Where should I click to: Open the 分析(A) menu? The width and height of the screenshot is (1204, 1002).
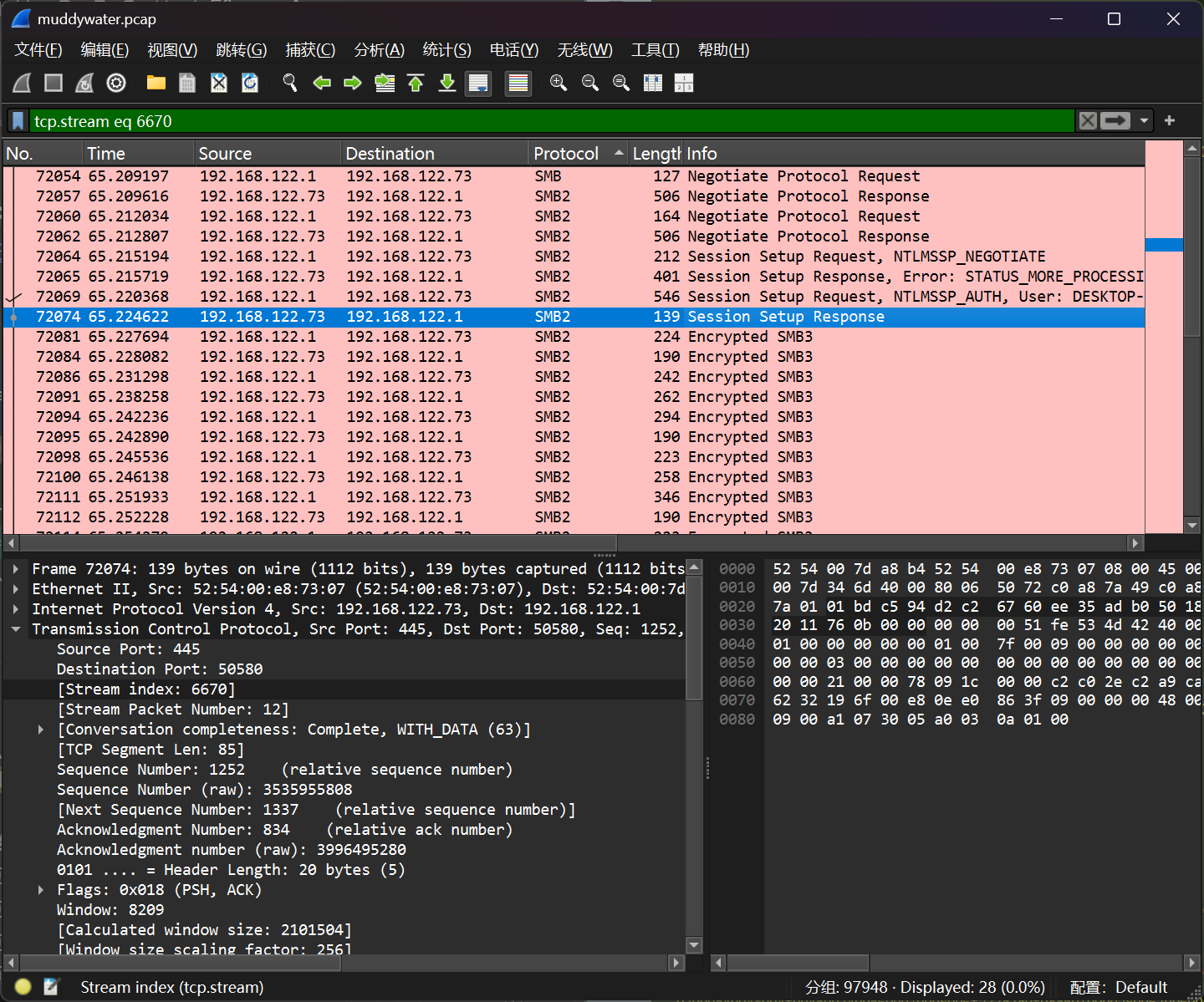point(379,50)
